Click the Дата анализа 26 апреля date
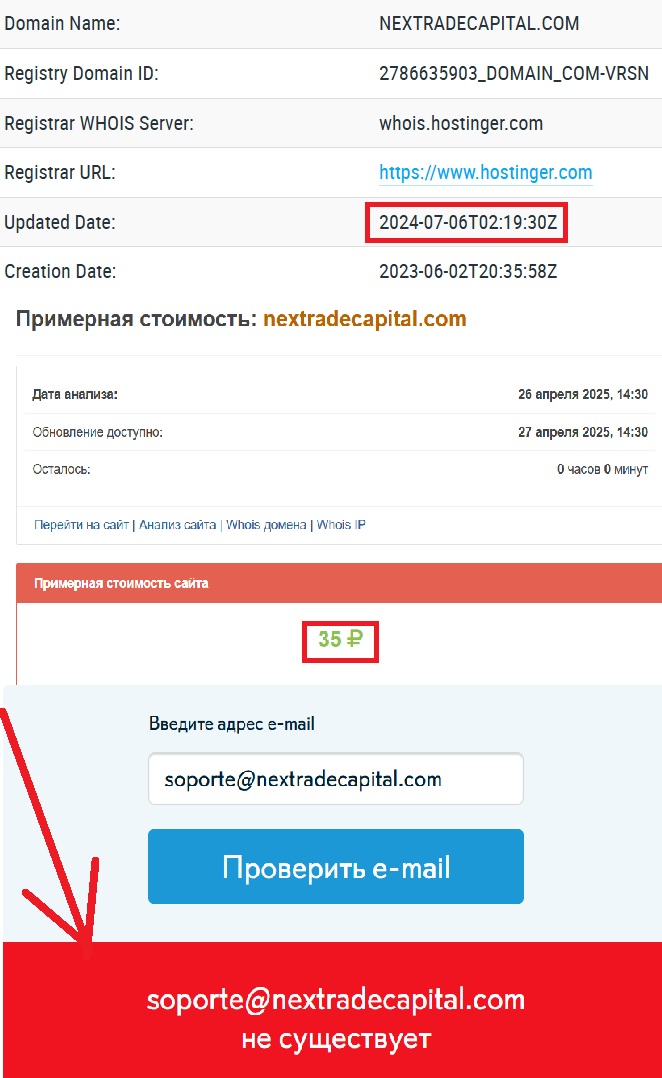 [583, 395]
